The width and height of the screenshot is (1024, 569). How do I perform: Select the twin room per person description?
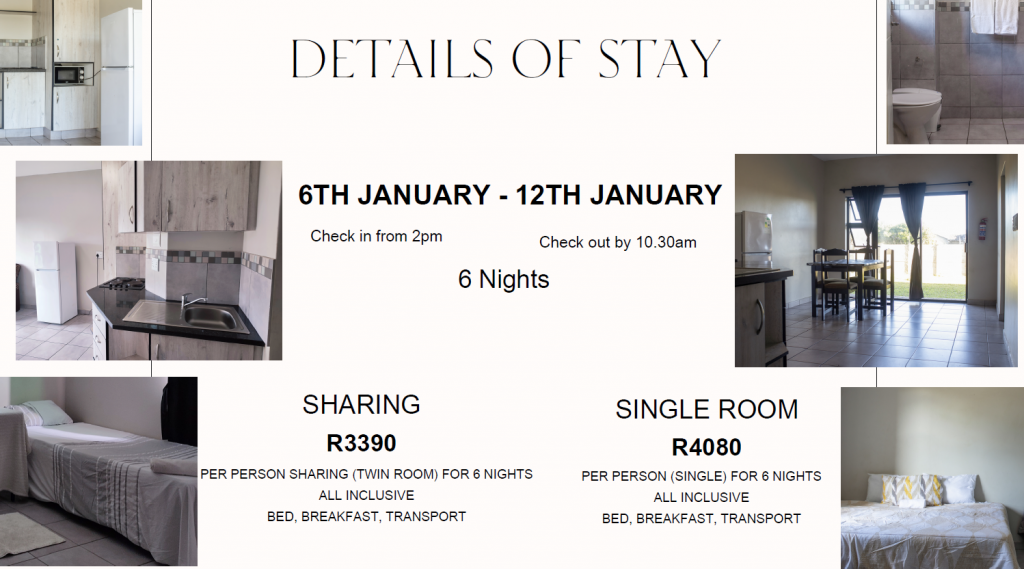click(366, 474)
